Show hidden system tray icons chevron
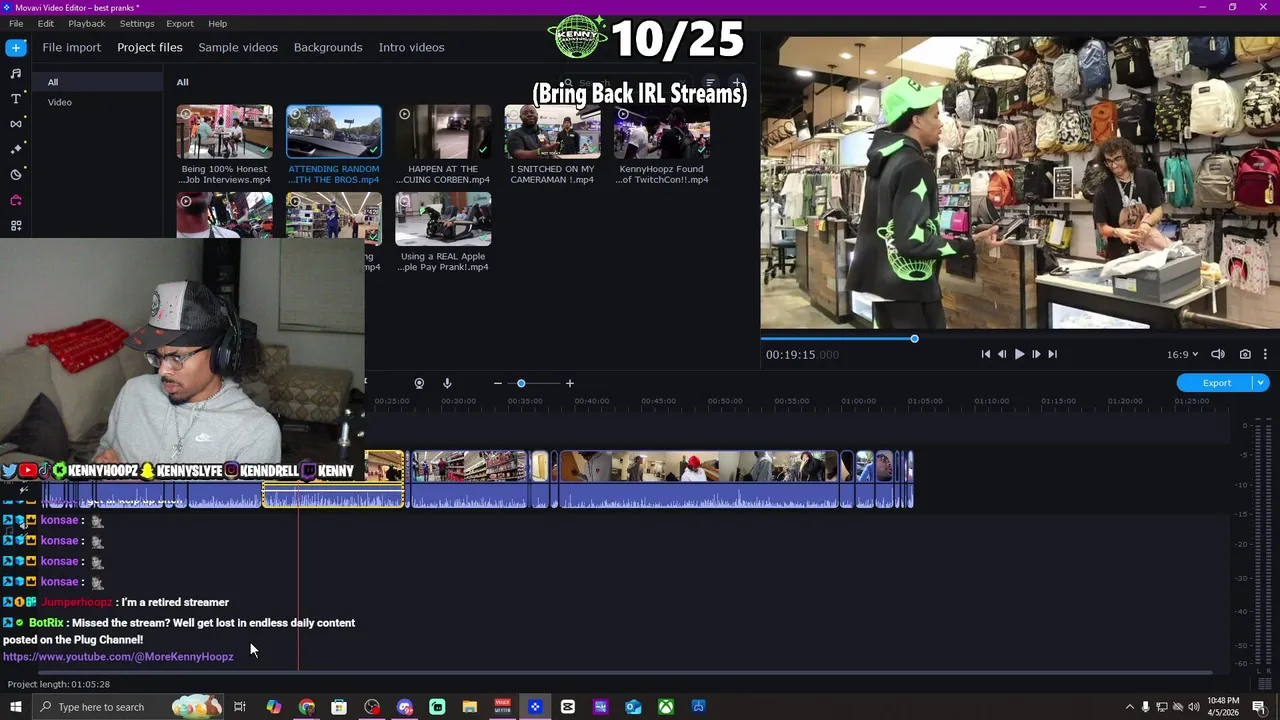Viewport: 1280px width, 720px height. point(1129,707)
